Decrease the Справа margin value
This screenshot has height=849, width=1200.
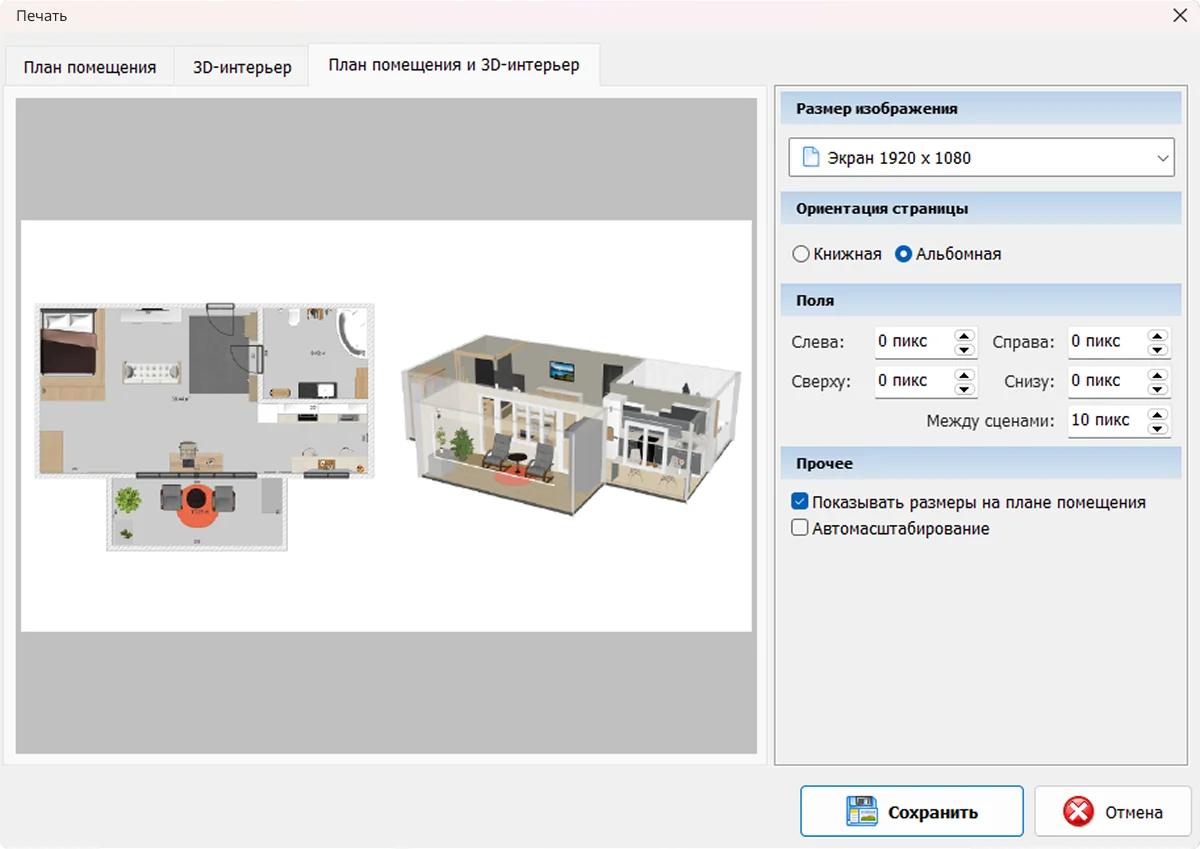[1158, 349]
